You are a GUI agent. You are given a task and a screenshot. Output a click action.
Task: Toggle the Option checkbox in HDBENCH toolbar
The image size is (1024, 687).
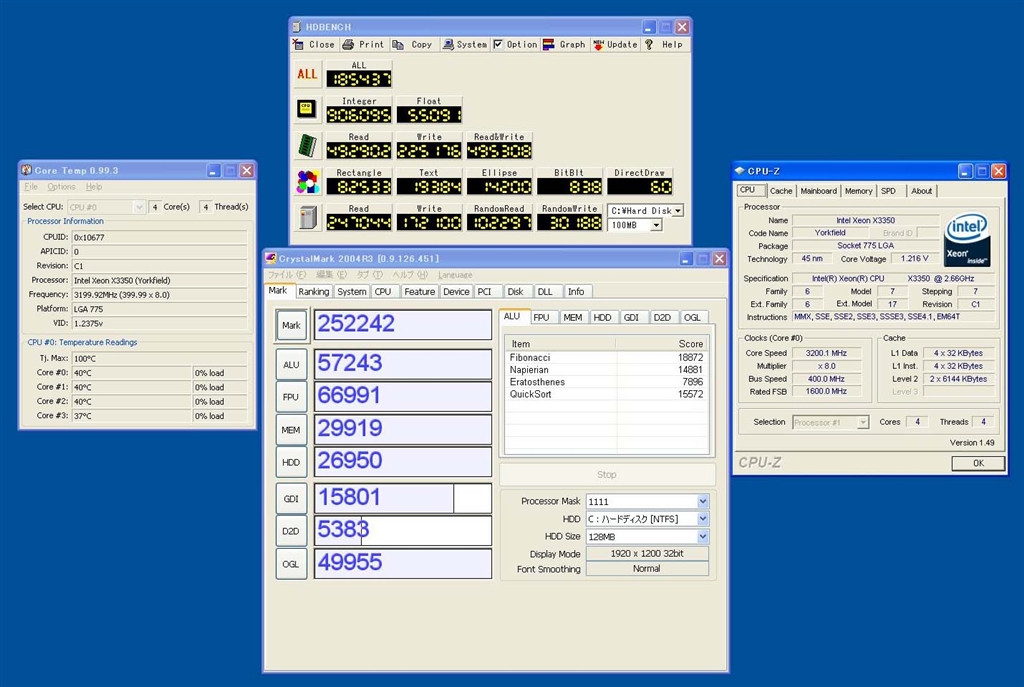[x=498, y=44]
